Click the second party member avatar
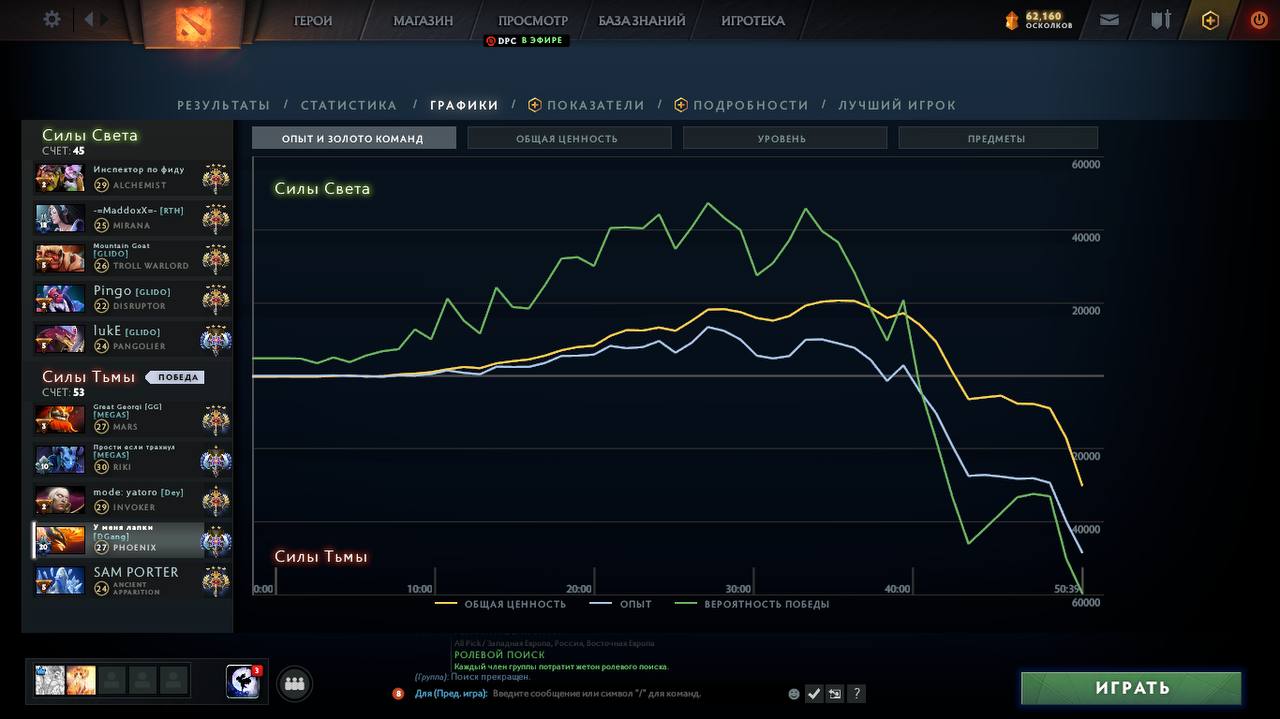Screen dimensions: 1280x719 click(x=81, y=680)
